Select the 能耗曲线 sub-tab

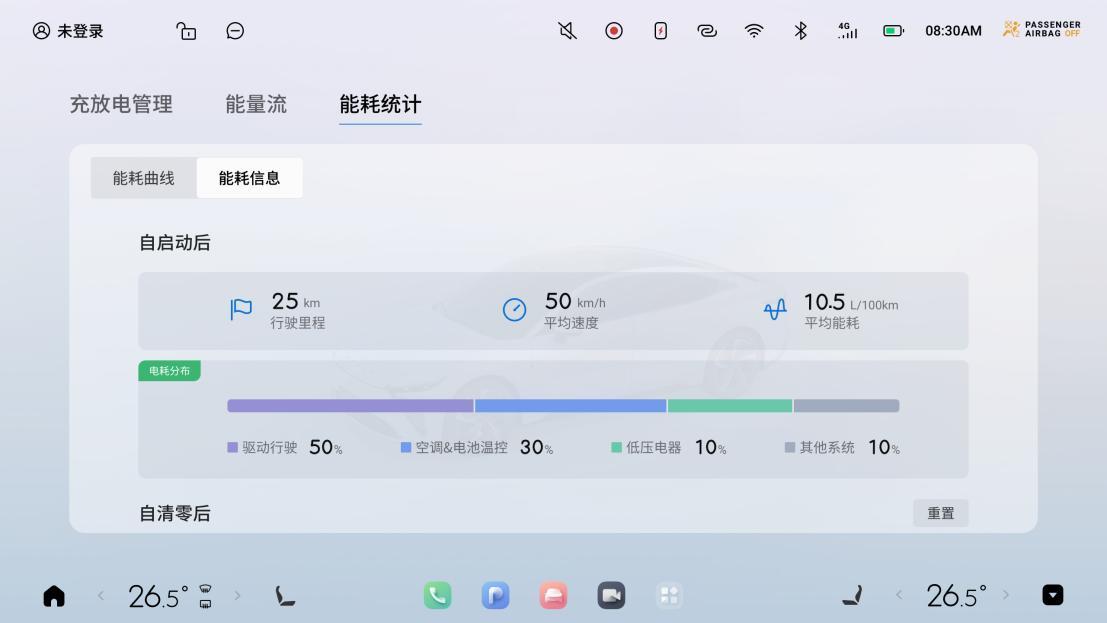(x=144, y=178)
